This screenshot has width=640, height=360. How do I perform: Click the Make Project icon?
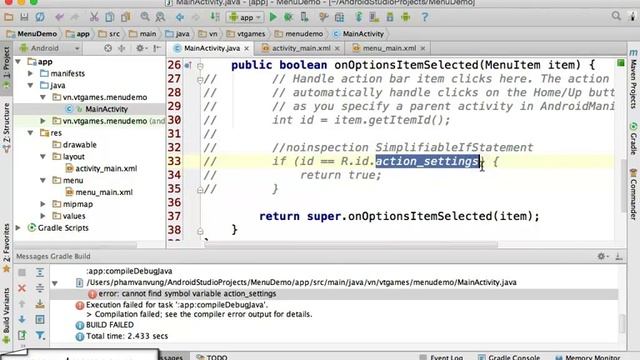[215, 17]
